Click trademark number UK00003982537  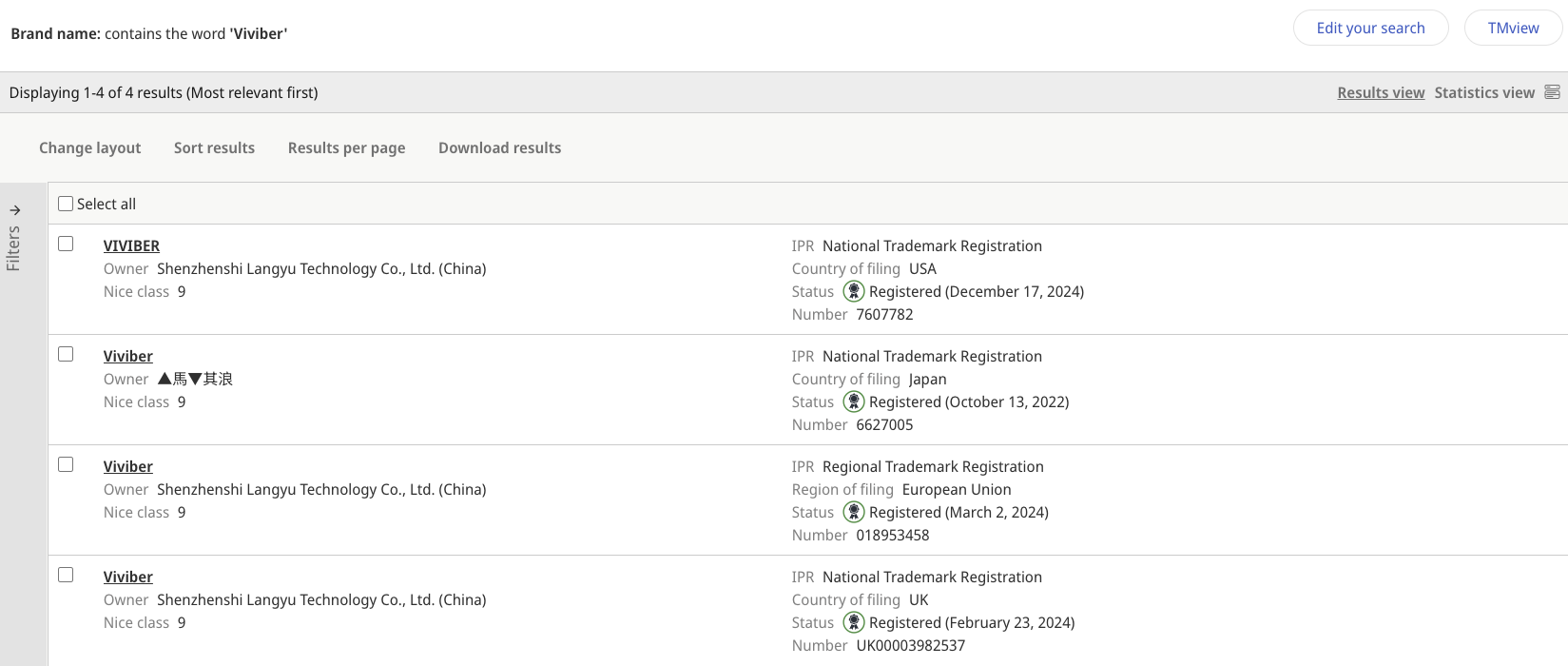pyautogui.click(x=911, y=645)
